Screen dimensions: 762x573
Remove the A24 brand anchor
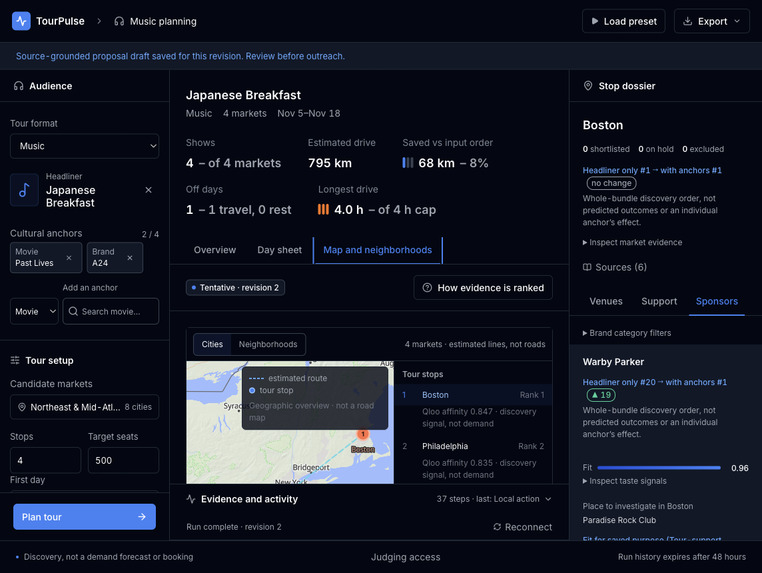point(130,258)
